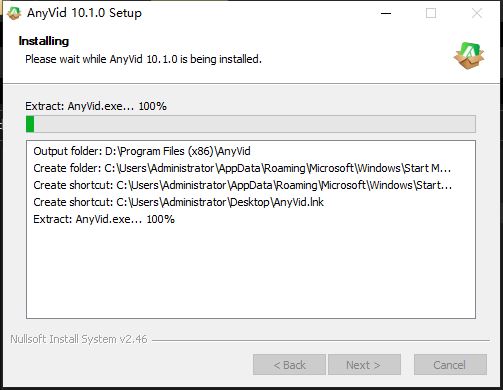The image size is (503, 390).
Task: Cancel the installation
Action: coord(450,365)
